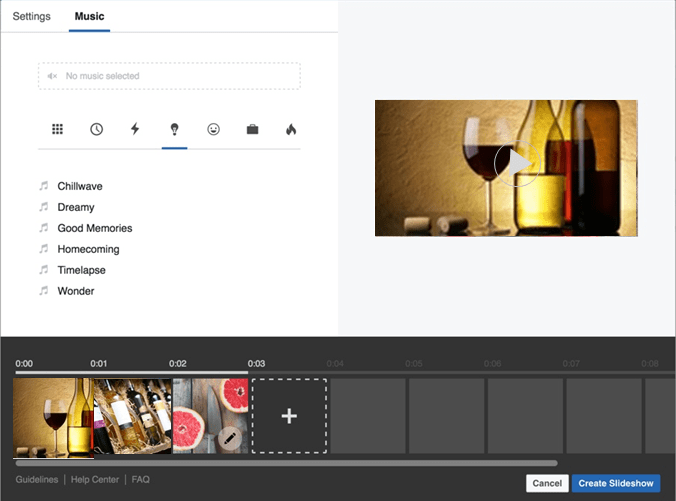Image resolution: width=676 pixels, height=501 pixels.
Task: Add a photo with the plus slot
Action: tap(289, 415)
